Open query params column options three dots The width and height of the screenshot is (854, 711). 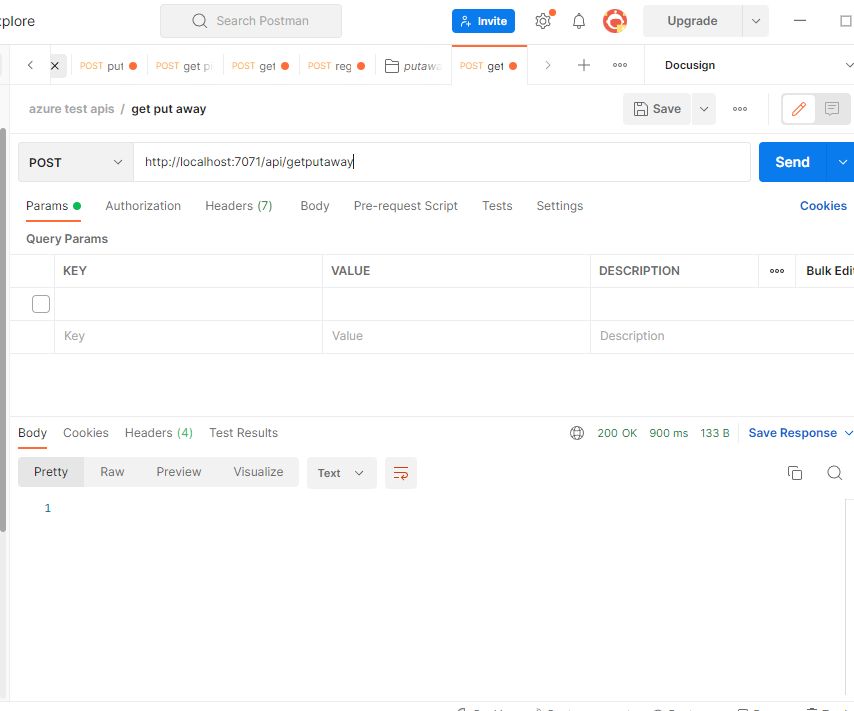(x=777, y=271)
